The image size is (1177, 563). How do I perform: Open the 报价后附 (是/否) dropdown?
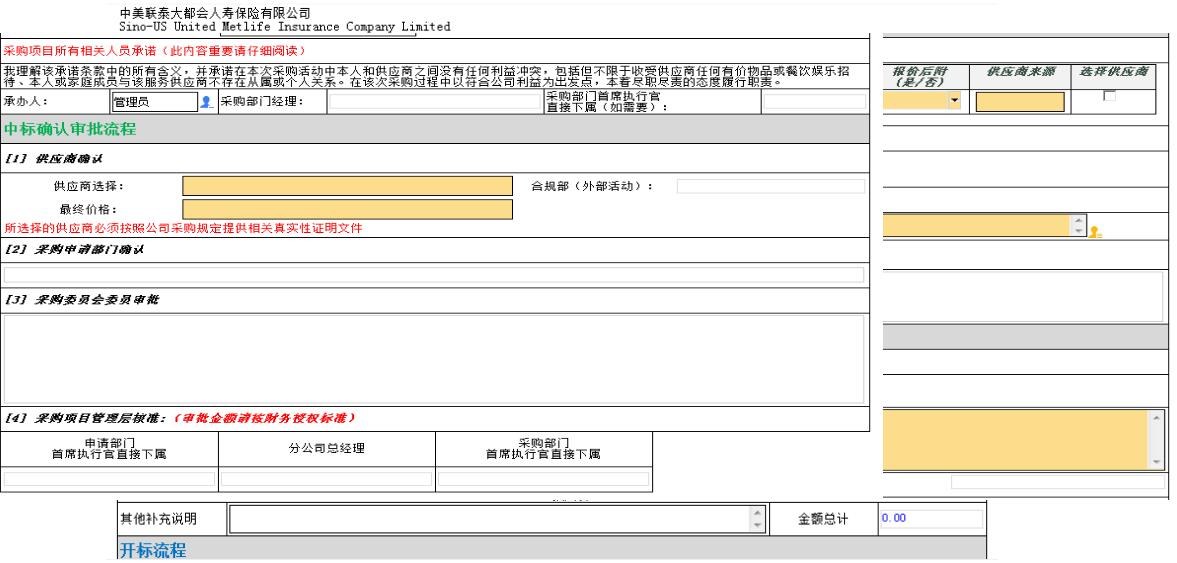(954, 101)
